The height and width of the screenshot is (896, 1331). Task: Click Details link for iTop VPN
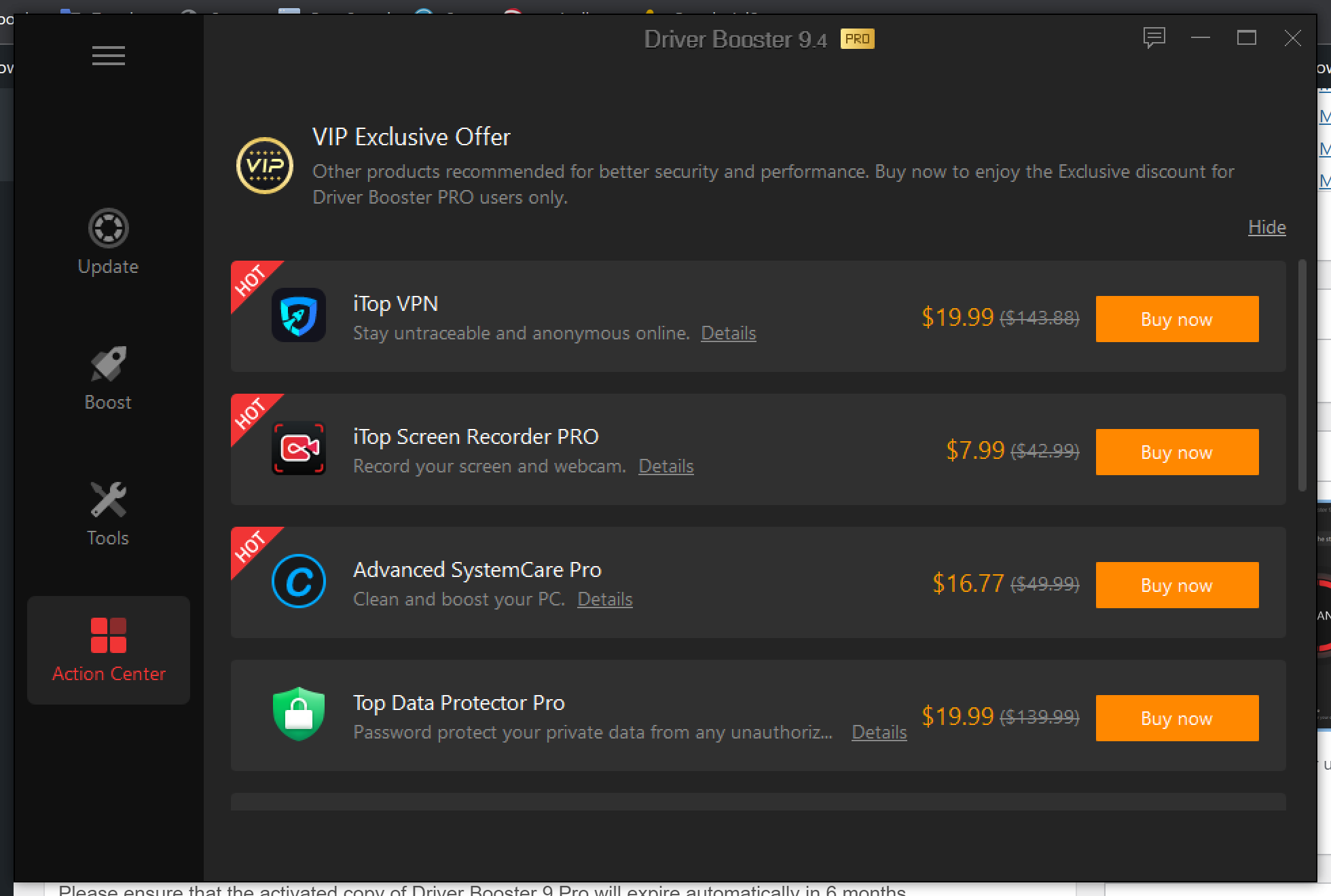point(728,333)
